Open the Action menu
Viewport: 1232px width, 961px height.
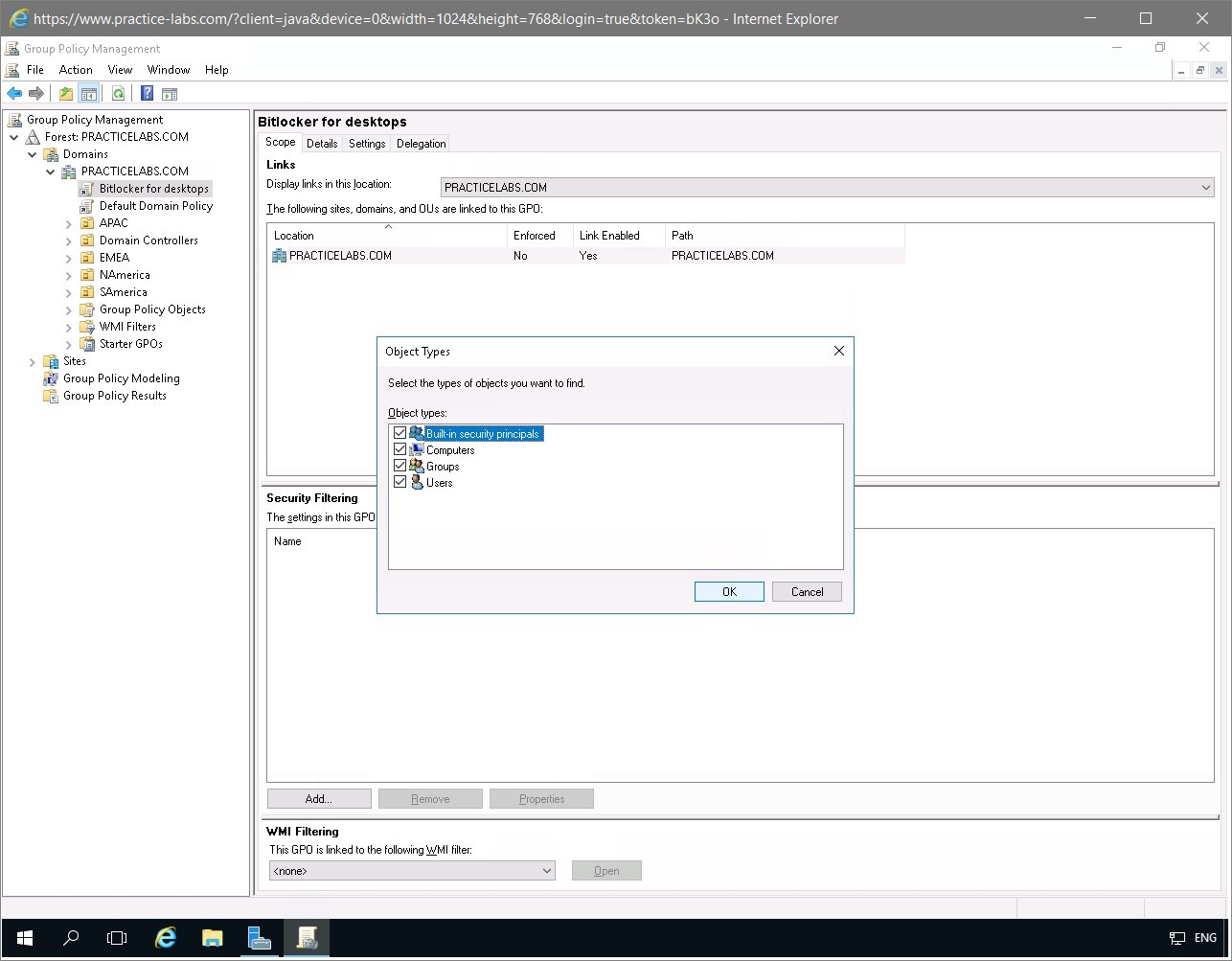(x=76, y=69)
